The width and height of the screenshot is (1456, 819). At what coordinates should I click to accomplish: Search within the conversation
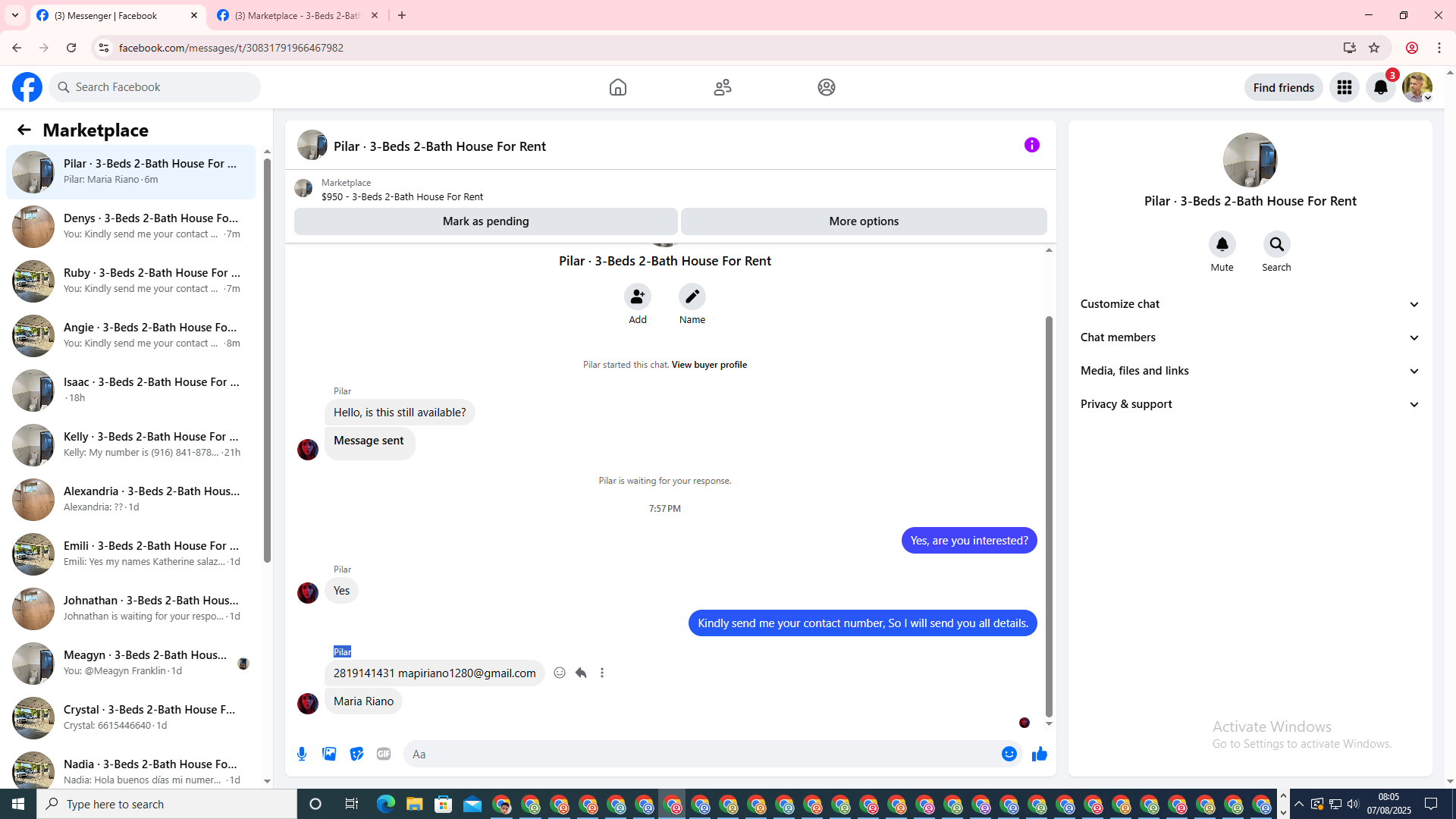(x=1277, y=244)
